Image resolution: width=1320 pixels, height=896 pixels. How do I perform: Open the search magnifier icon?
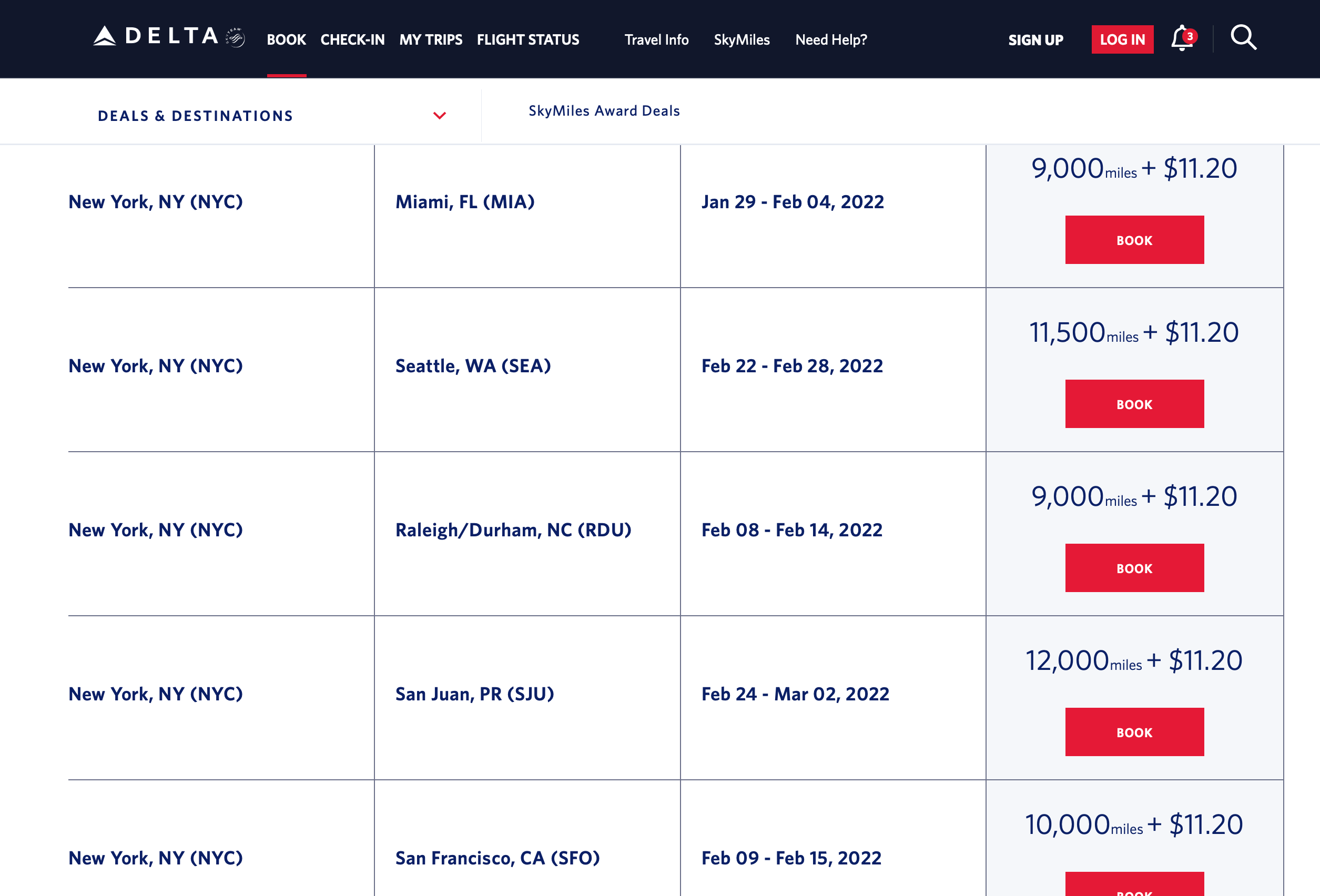1243,38
